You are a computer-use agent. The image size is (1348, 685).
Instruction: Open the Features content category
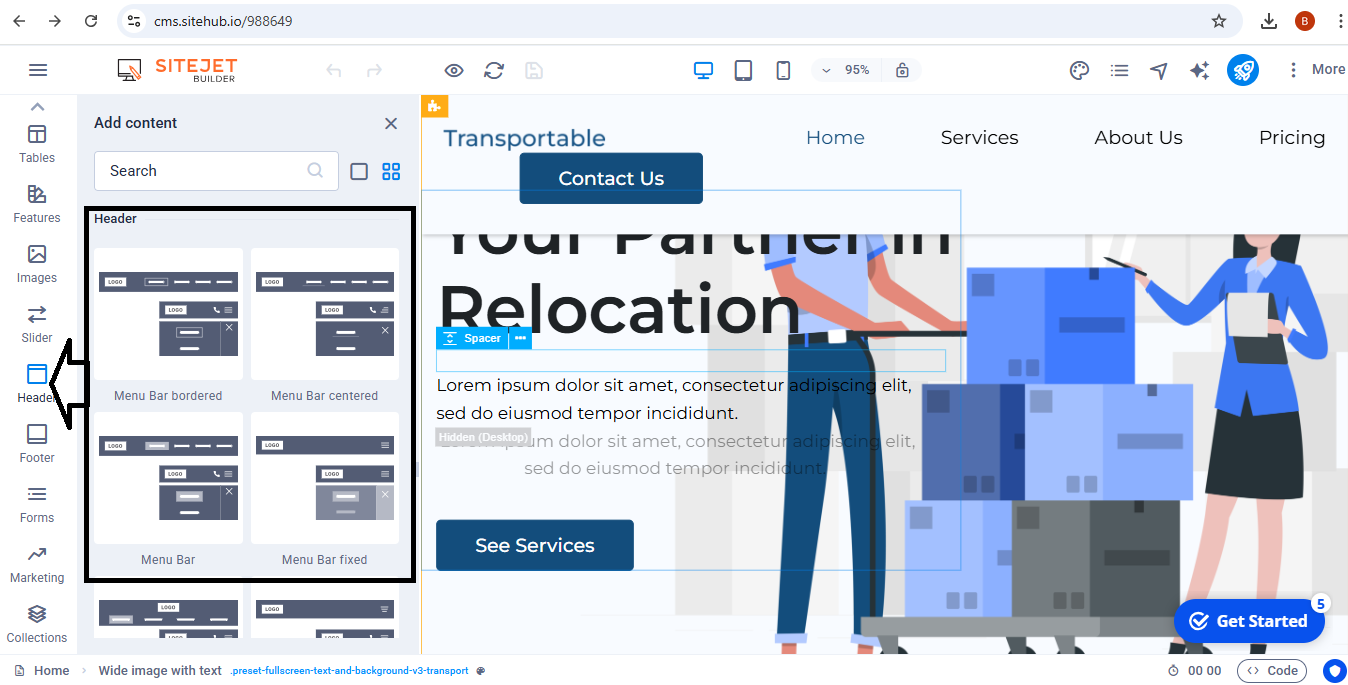tap(37, 203)
